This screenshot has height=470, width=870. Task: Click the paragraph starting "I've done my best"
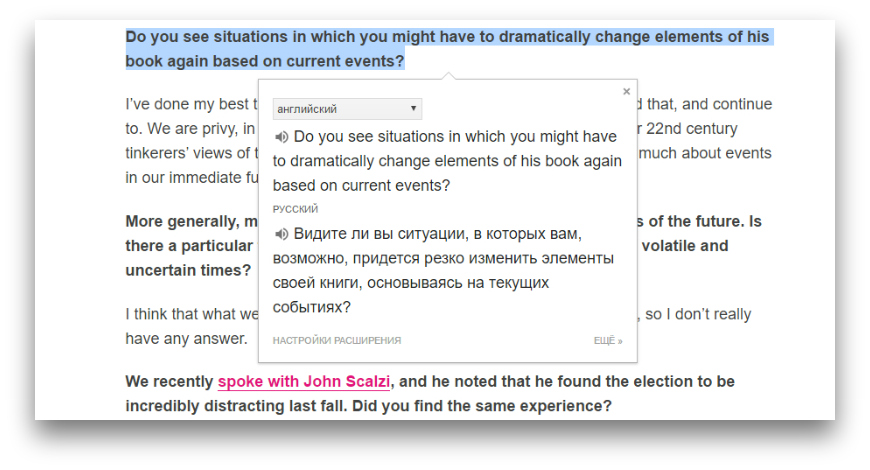(x=190, y=104)
